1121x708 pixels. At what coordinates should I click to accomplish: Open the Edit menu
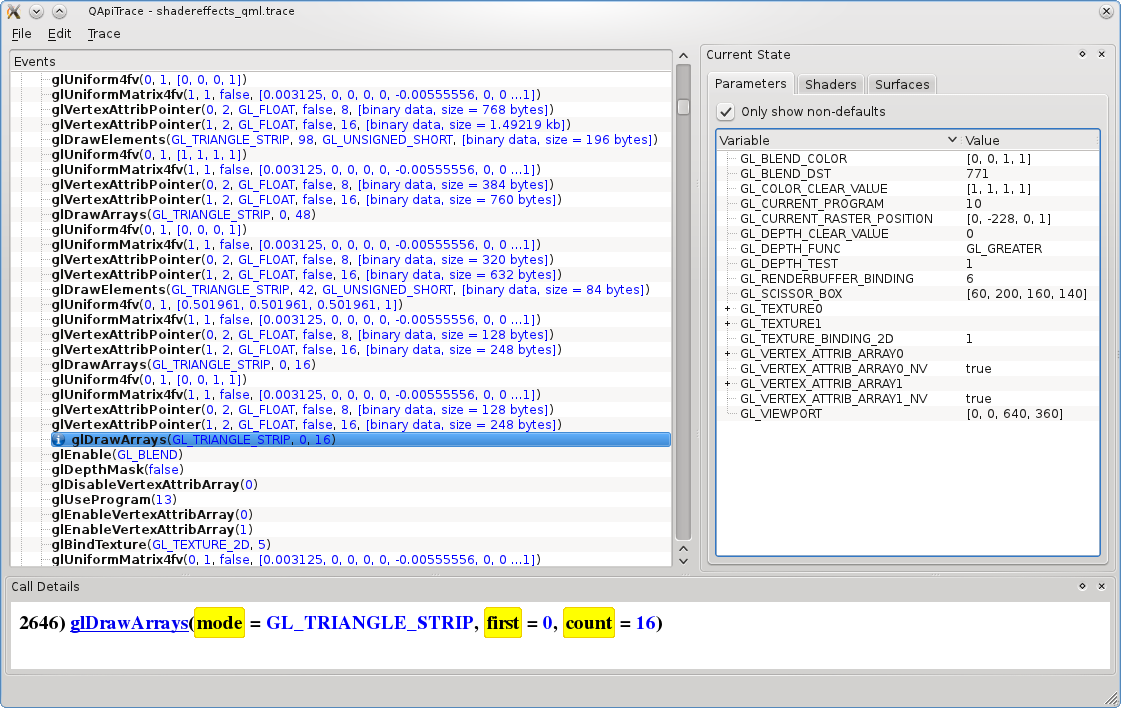[59, 34]
